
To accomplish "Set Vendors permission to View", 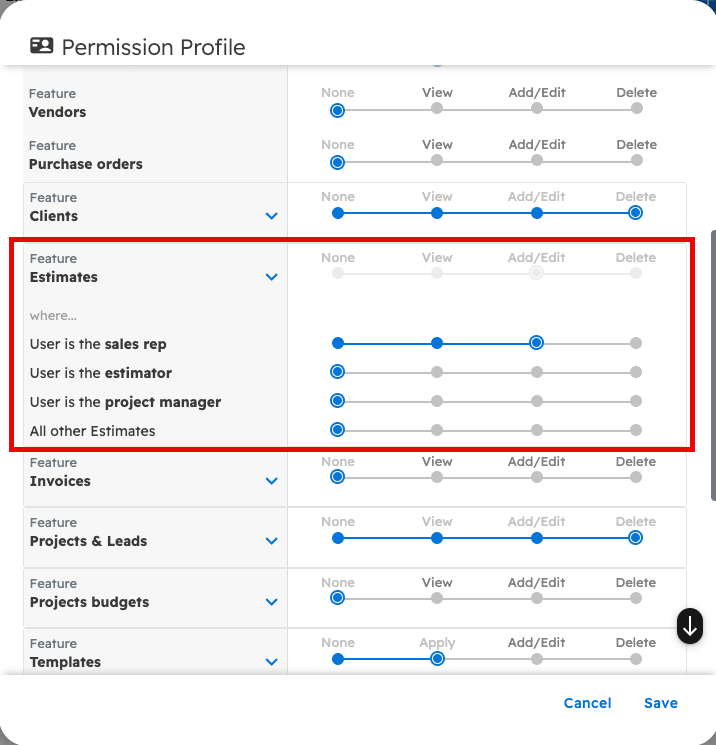I will pos(437,109).
